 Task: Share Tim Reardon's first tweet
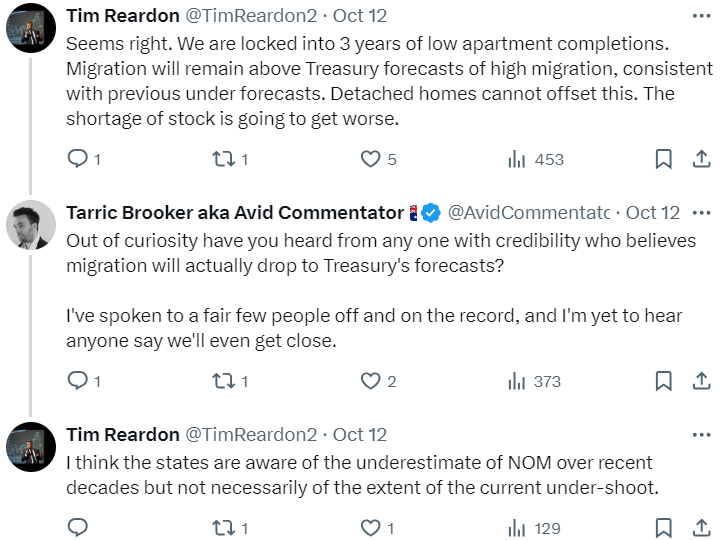click(x=701, y=159)
